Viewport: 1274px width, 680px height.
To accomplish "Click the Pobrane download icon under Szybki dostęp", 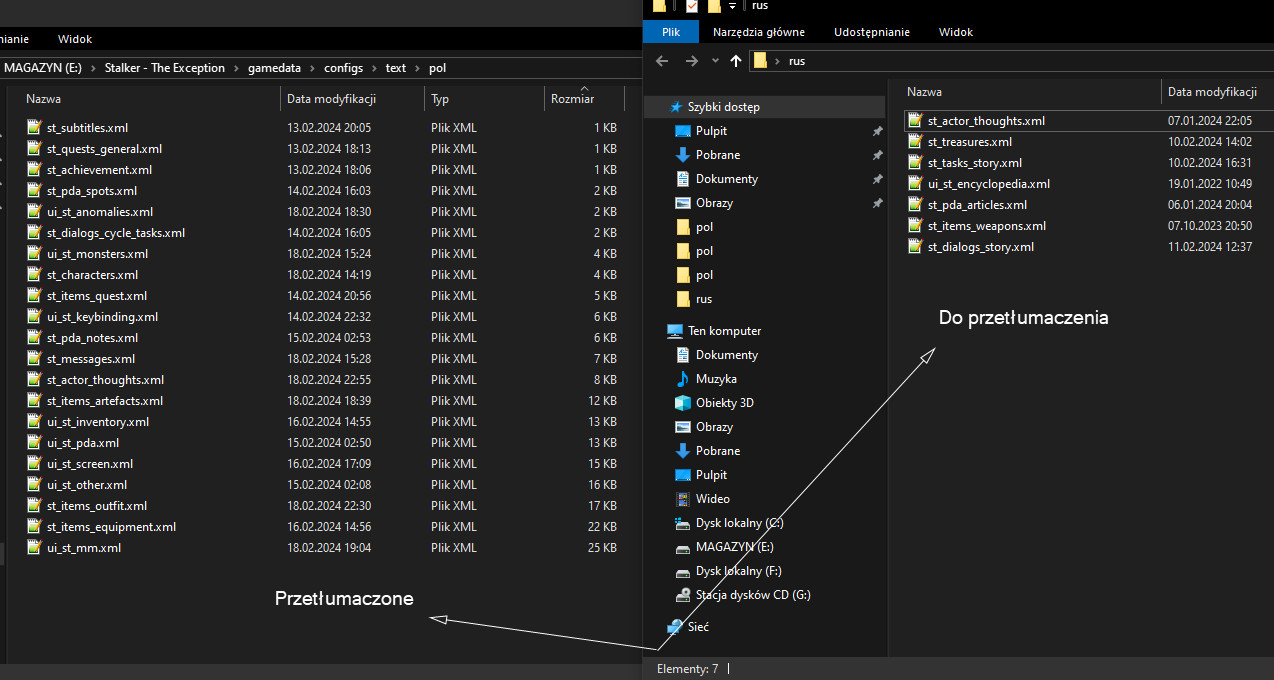I will 683,154.
